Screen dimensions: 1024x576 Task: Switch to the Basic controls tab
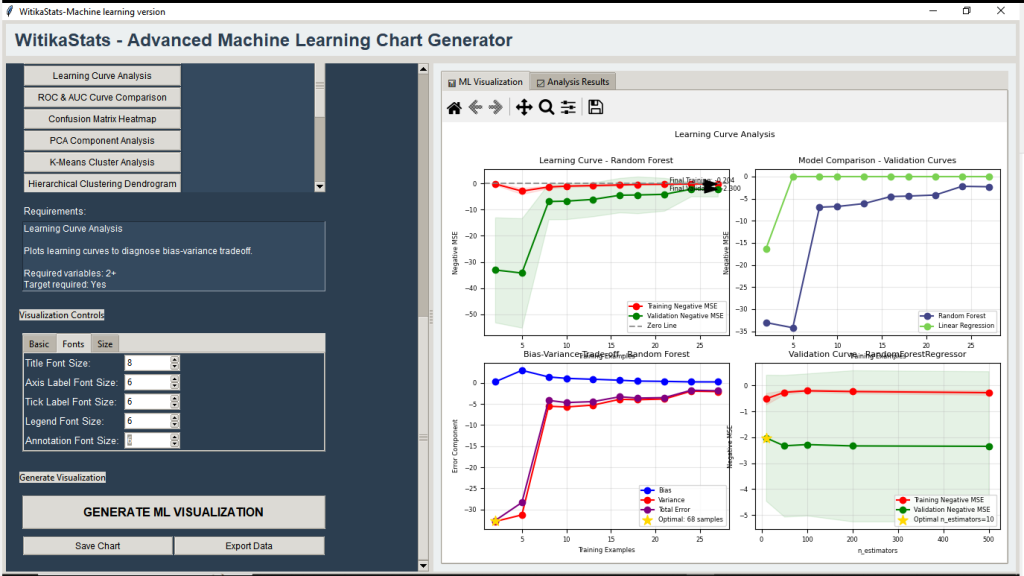click(x=39, y=344)
